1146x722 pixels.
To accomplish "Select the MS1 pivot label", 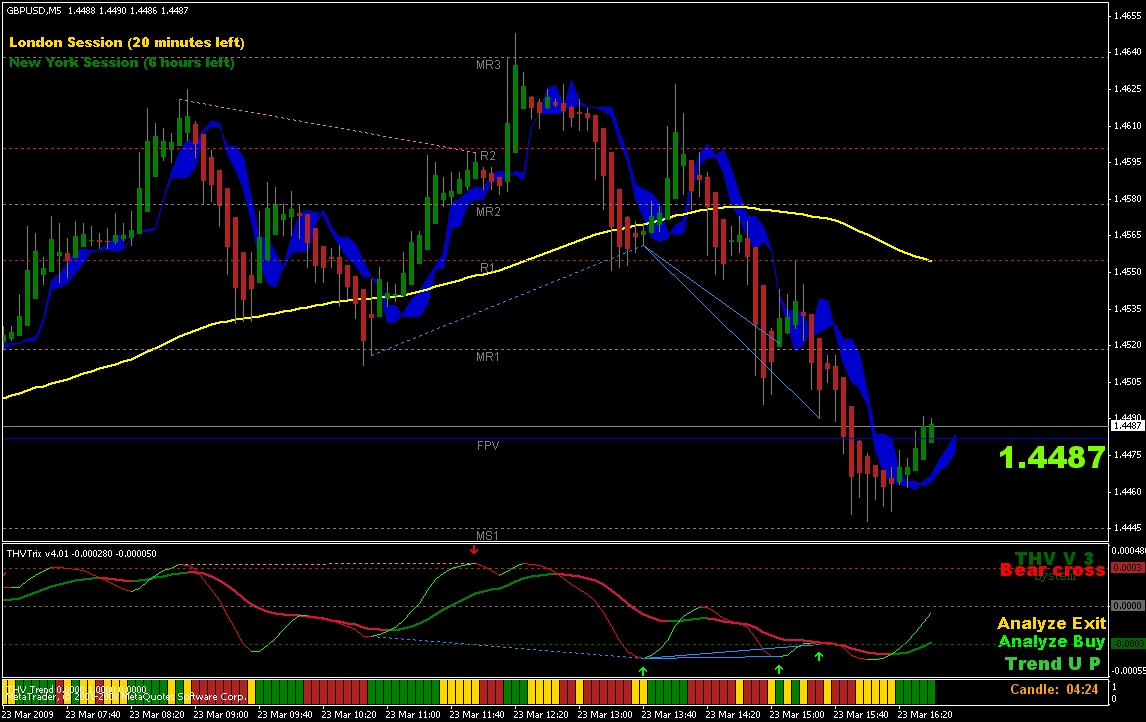I will coord(487,536).
